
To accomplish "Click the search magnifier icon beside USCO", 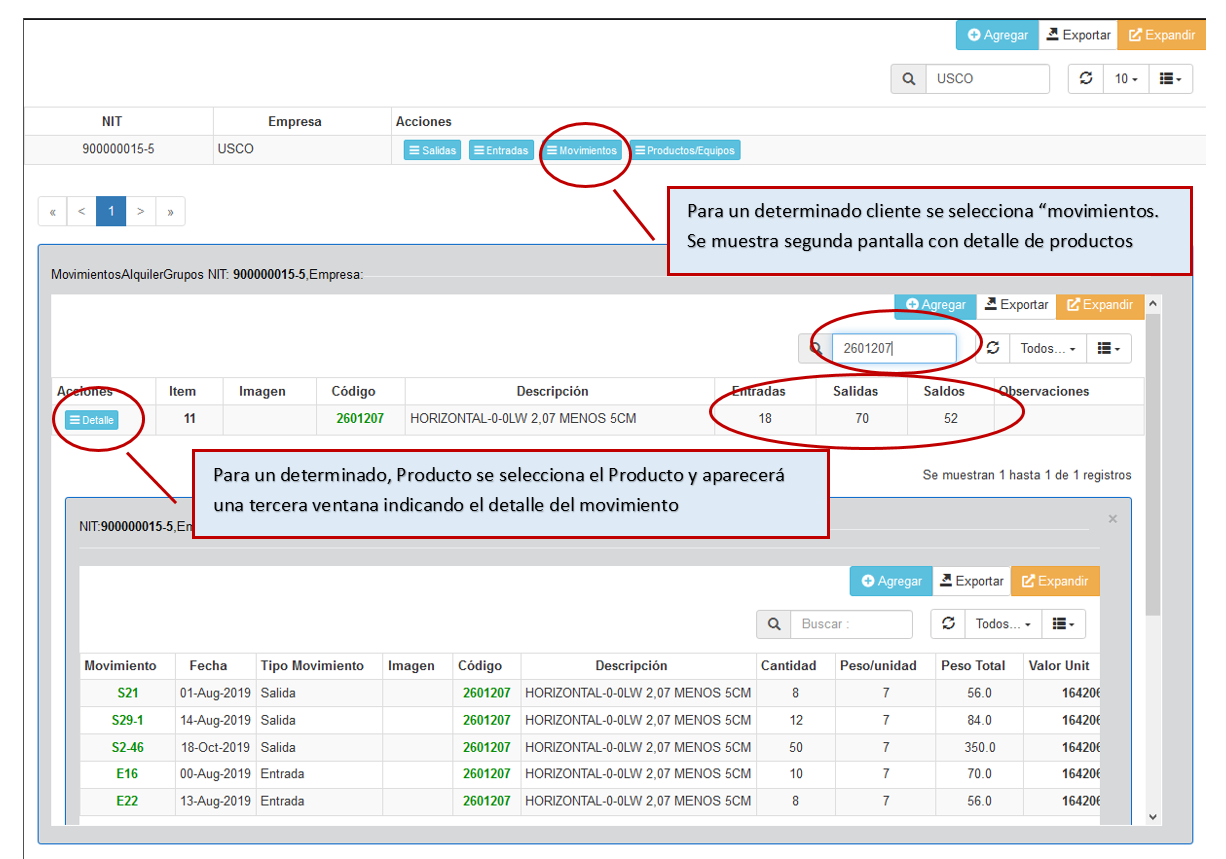I will tap(908, 79).
